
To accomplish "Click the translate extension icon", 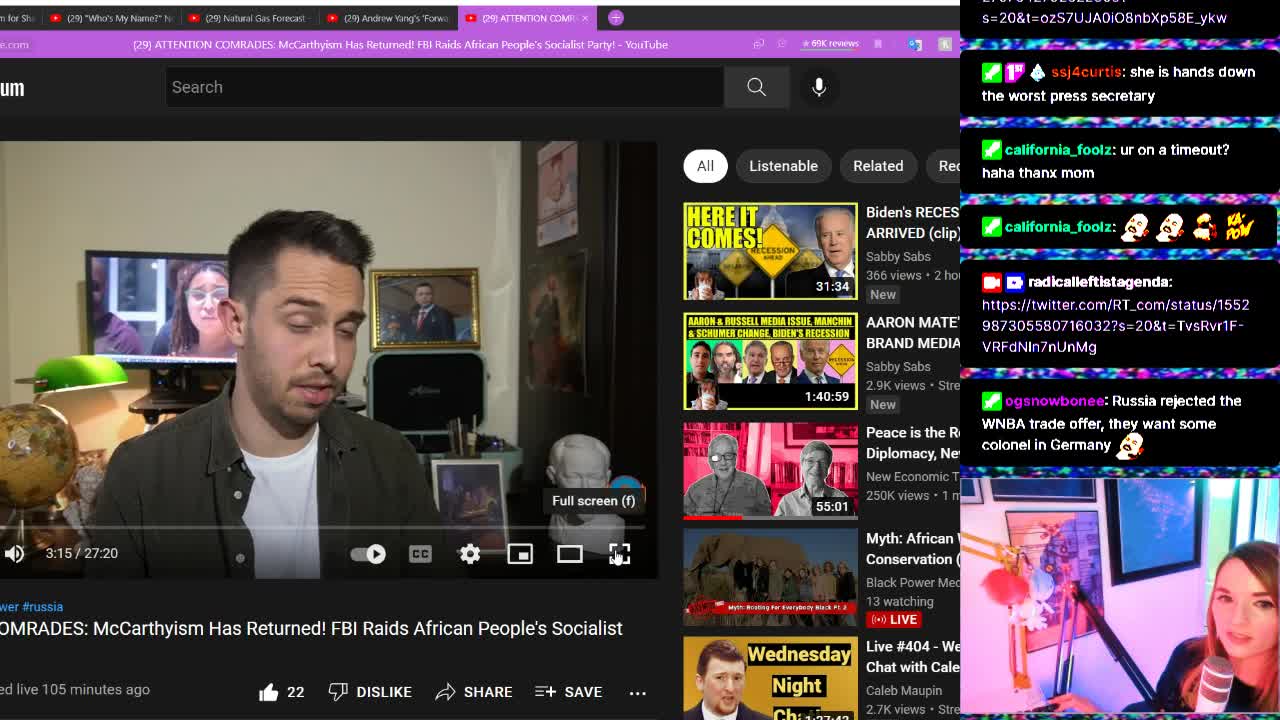I will click(915, 44).
